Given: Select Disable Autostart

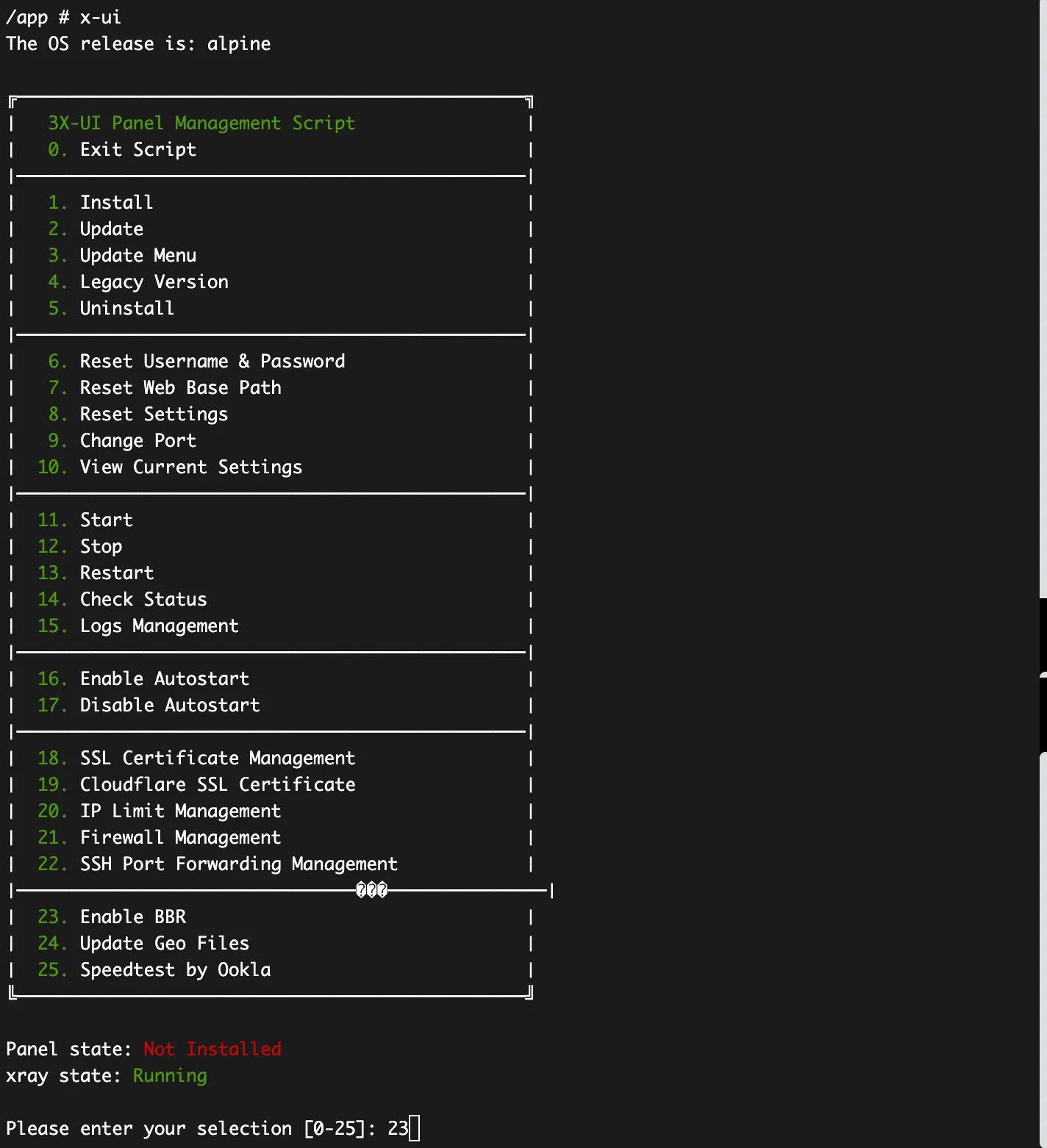Looking at the screenshot, I should coord(169,705).
